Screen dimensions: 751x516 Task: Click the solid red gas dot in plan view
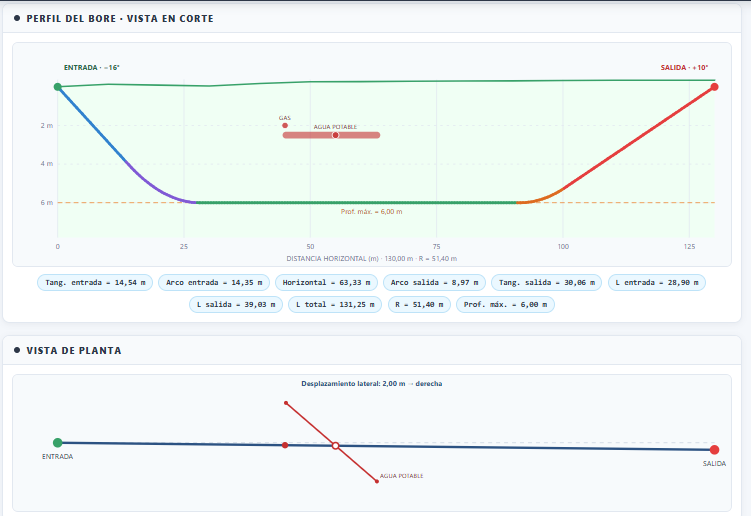[x=285, y=445]
